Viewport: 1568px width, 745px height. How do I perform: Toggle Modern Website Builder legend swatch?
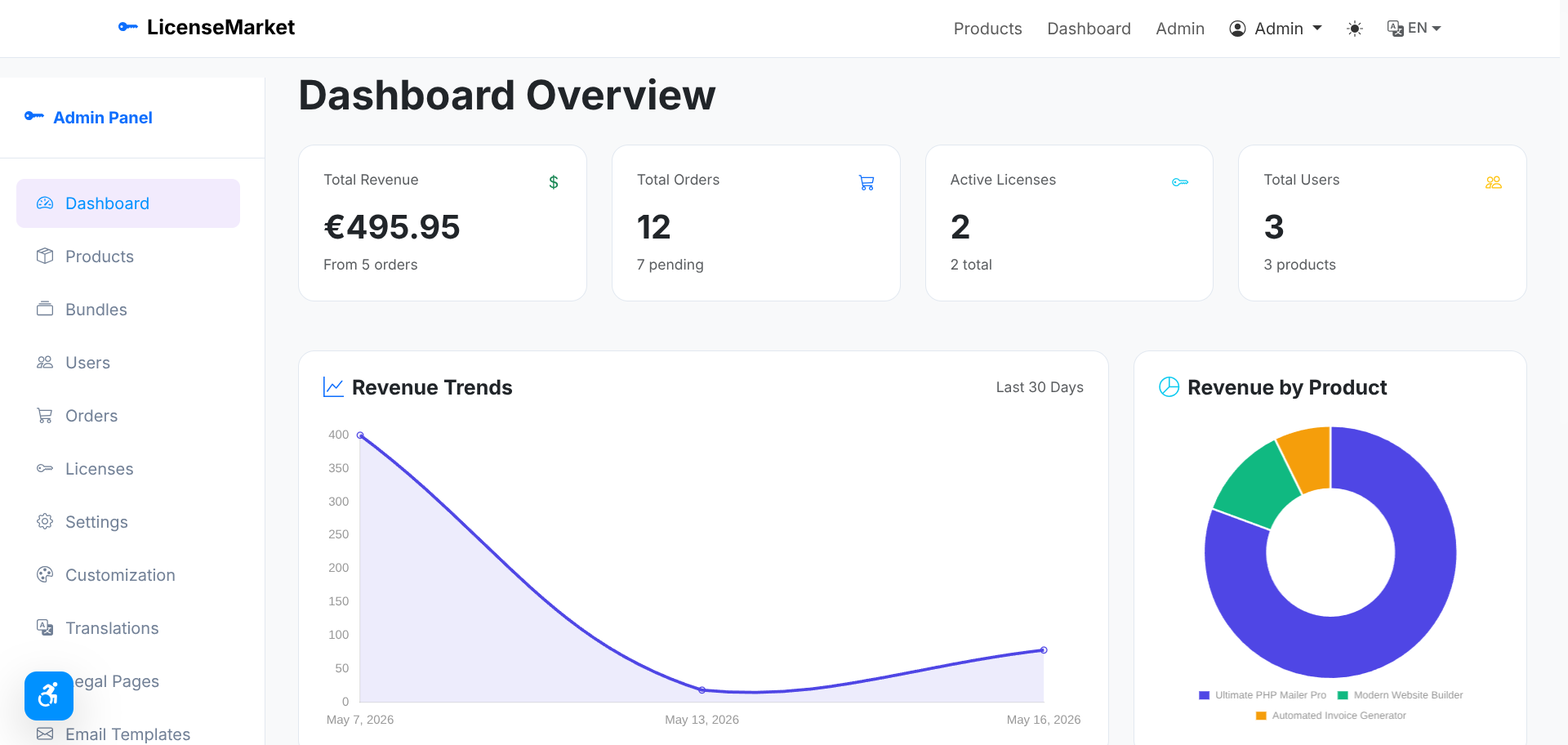tap(1343, 695)
